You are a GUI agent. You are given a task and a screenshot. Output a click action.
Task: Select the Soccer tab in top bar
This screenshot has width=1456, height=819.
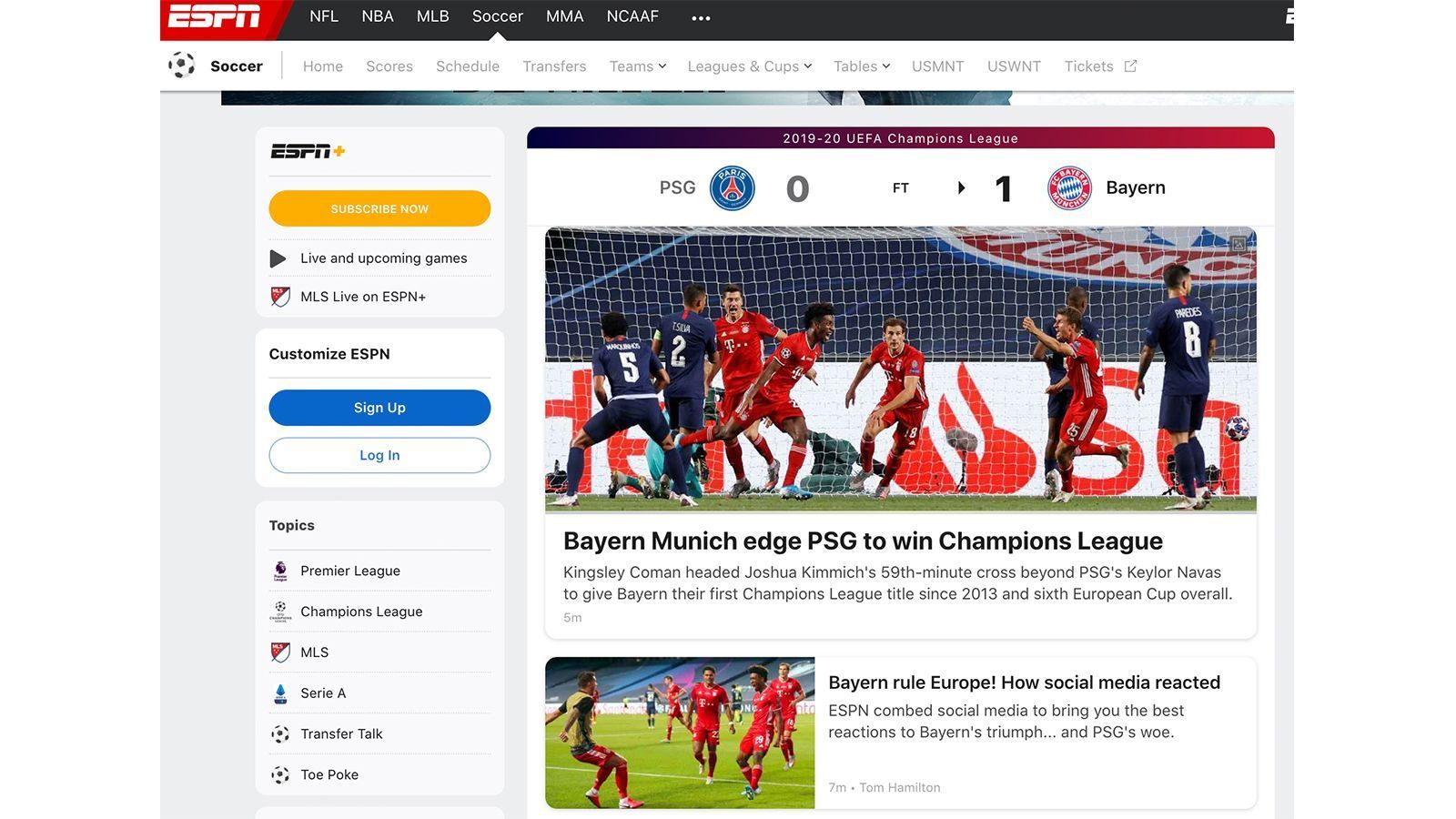(498, 16)
